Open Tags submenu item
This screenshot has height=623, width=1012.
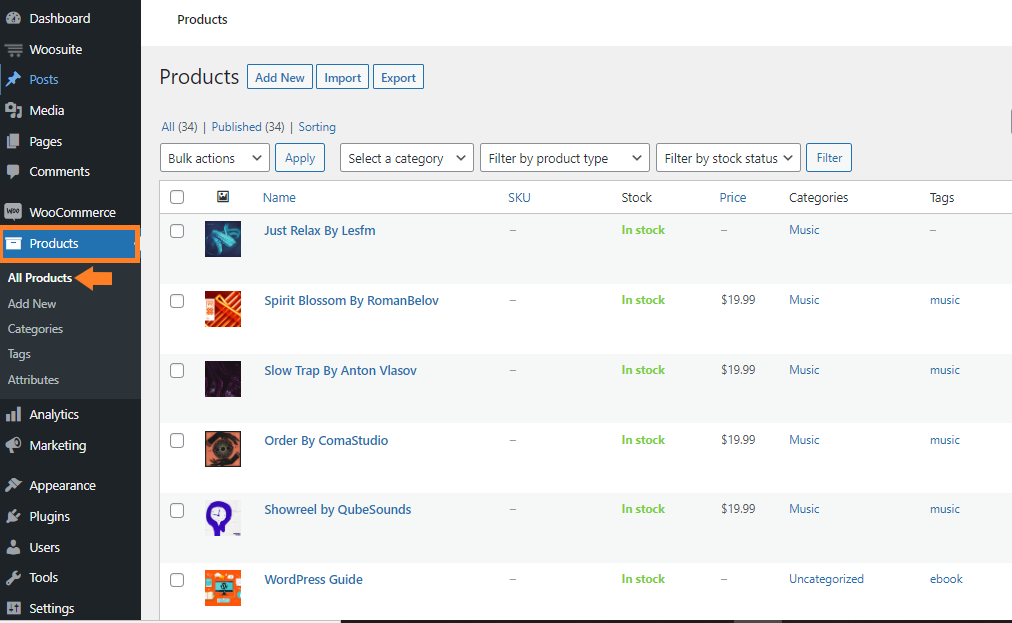[19, 354]
